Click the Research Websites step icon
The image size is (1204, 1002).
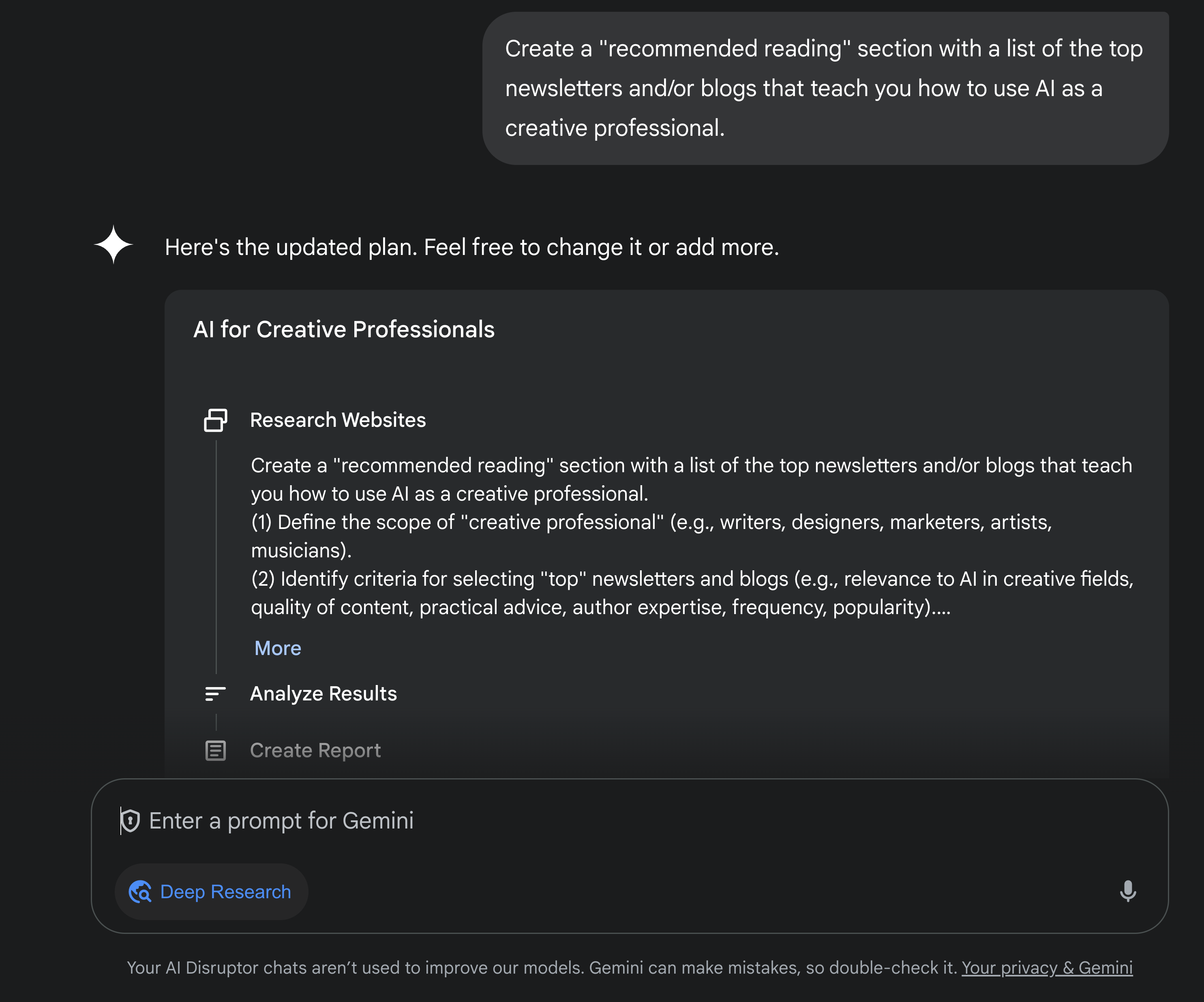[x=216, y=420]
